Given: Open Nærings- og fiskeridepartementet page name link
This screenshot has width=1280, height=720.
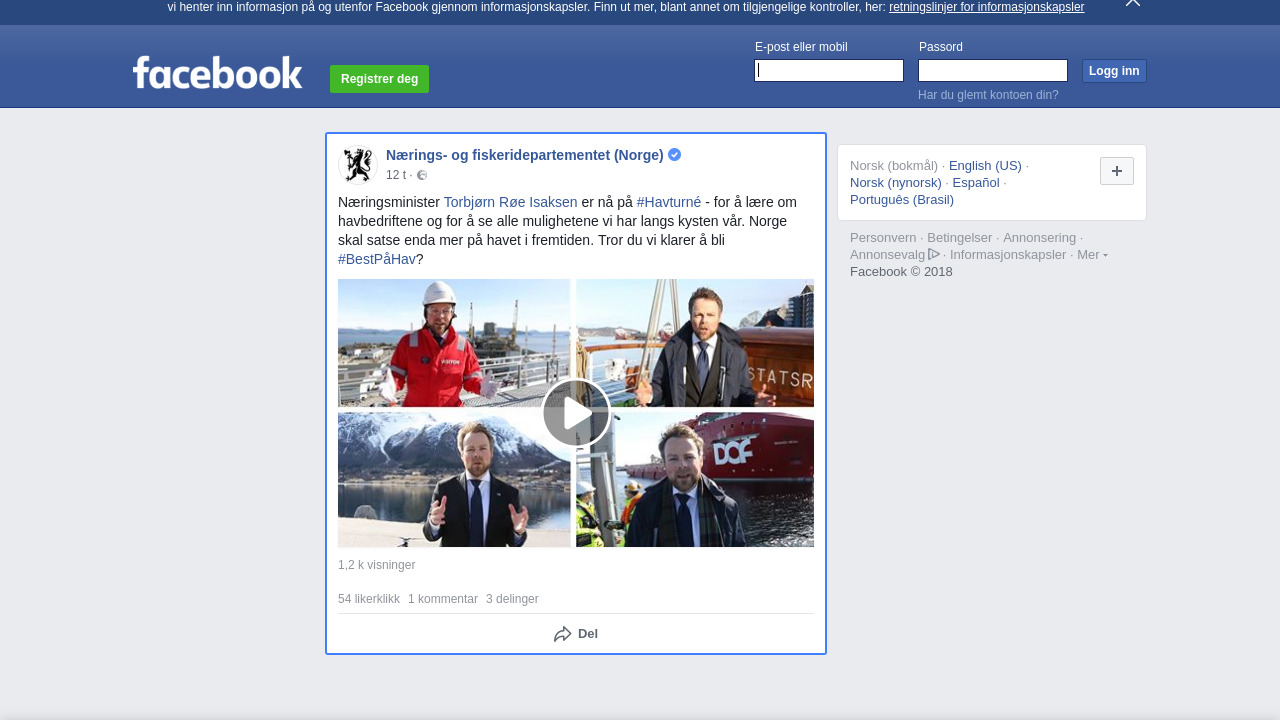Looking at the screenshot, I should [x=525, y=155].
